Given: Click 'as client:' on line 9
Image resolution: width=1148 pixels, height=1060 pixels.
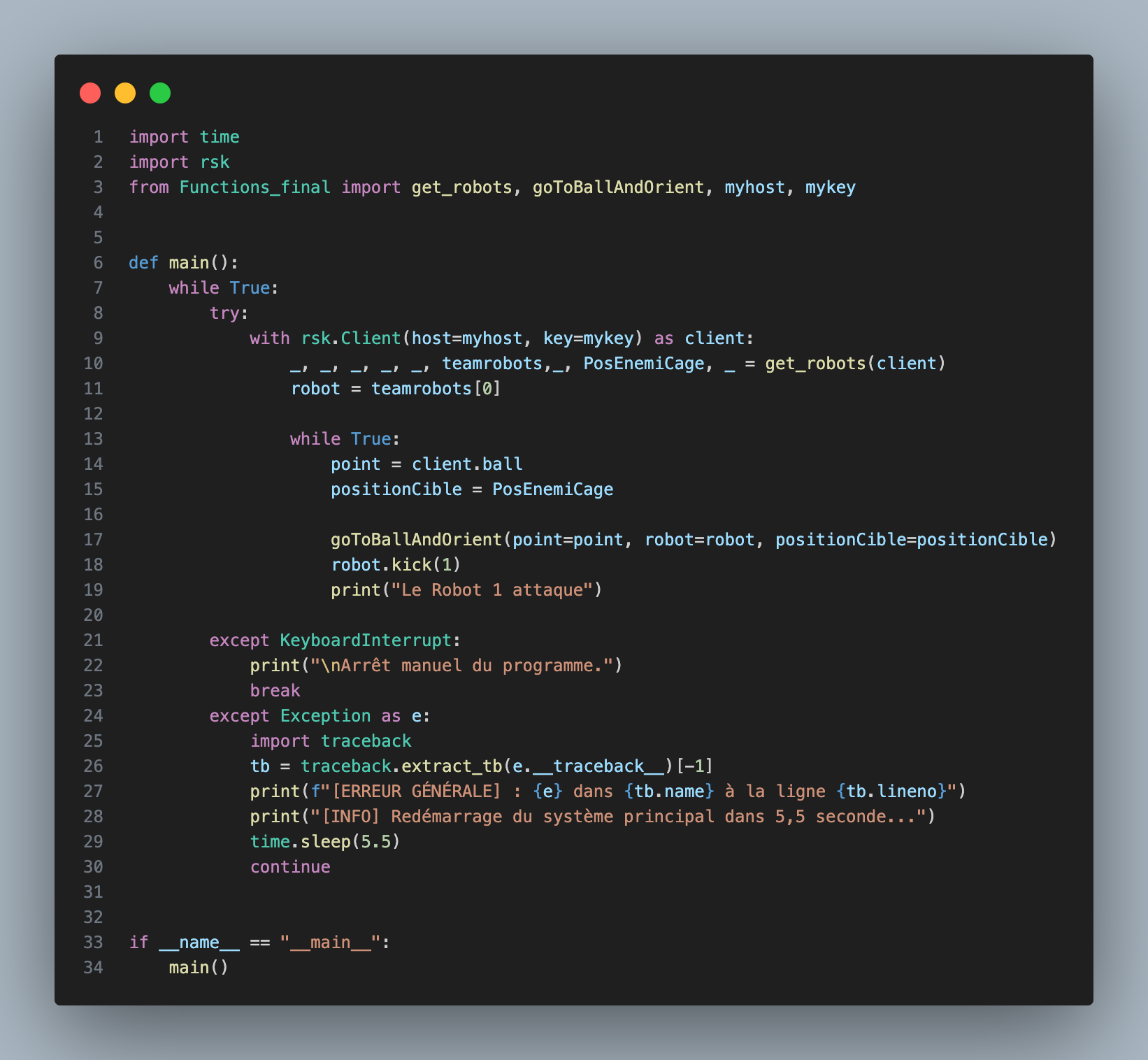Looking at the screenshot, I should (704, 338).
